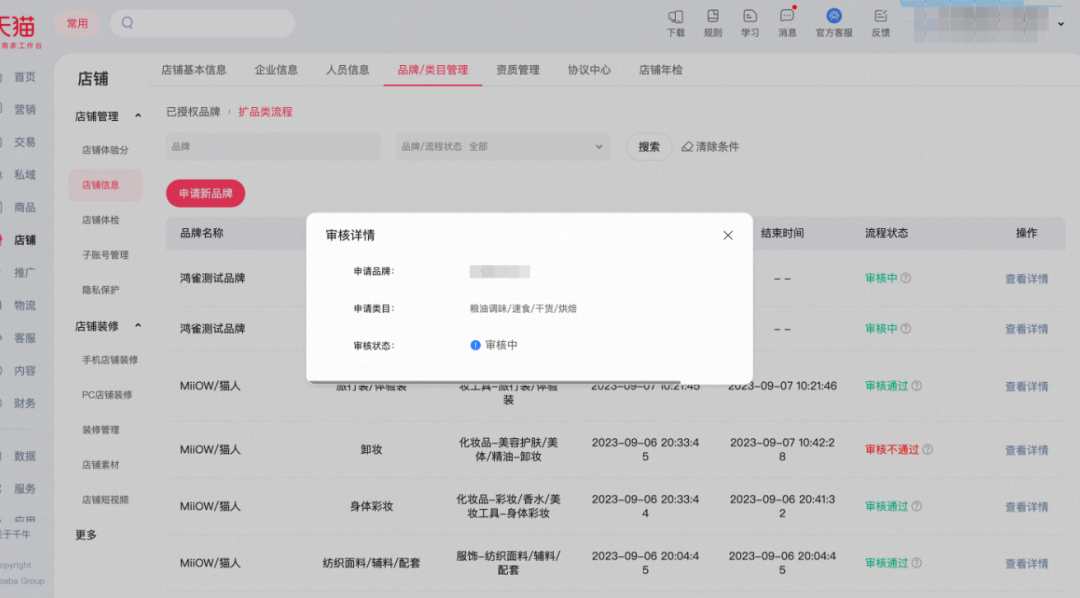This screenshot has height=598, width=1080.
Task: Click the 学习 learning icon
Action: coord(750,17)
